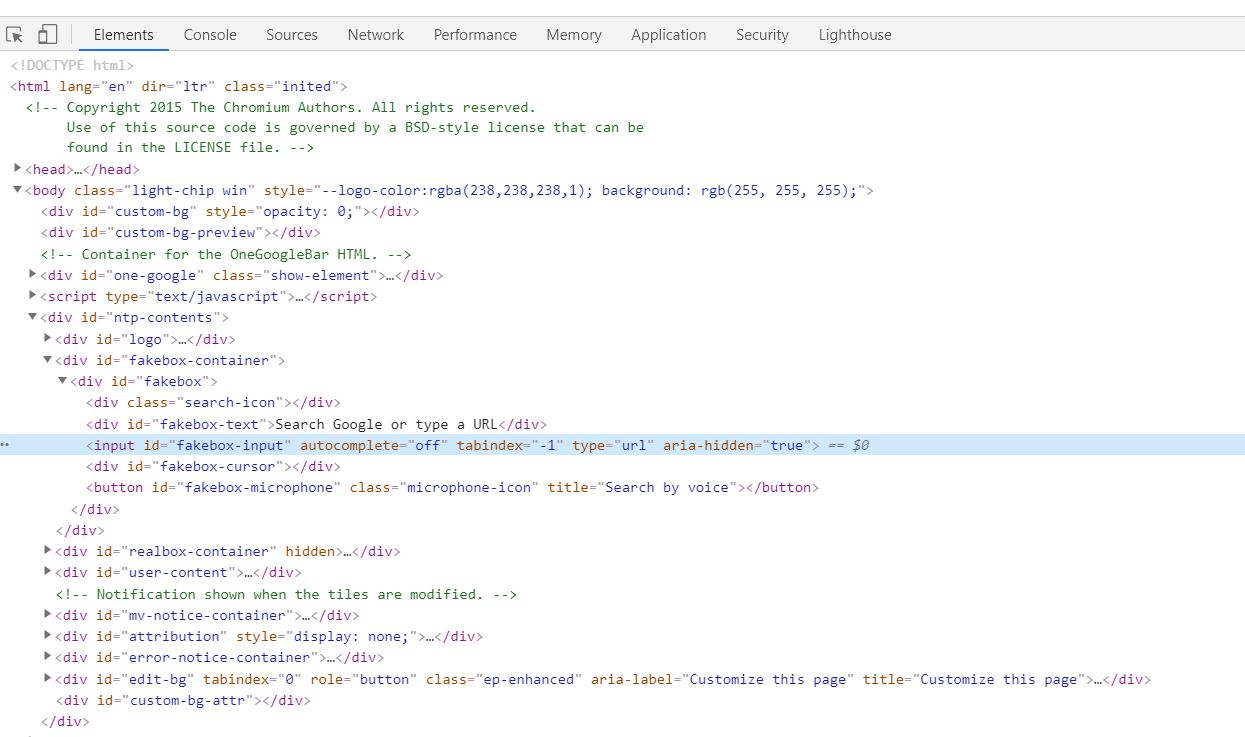Expand the mv-notice-container div arrow

(48, 614)
